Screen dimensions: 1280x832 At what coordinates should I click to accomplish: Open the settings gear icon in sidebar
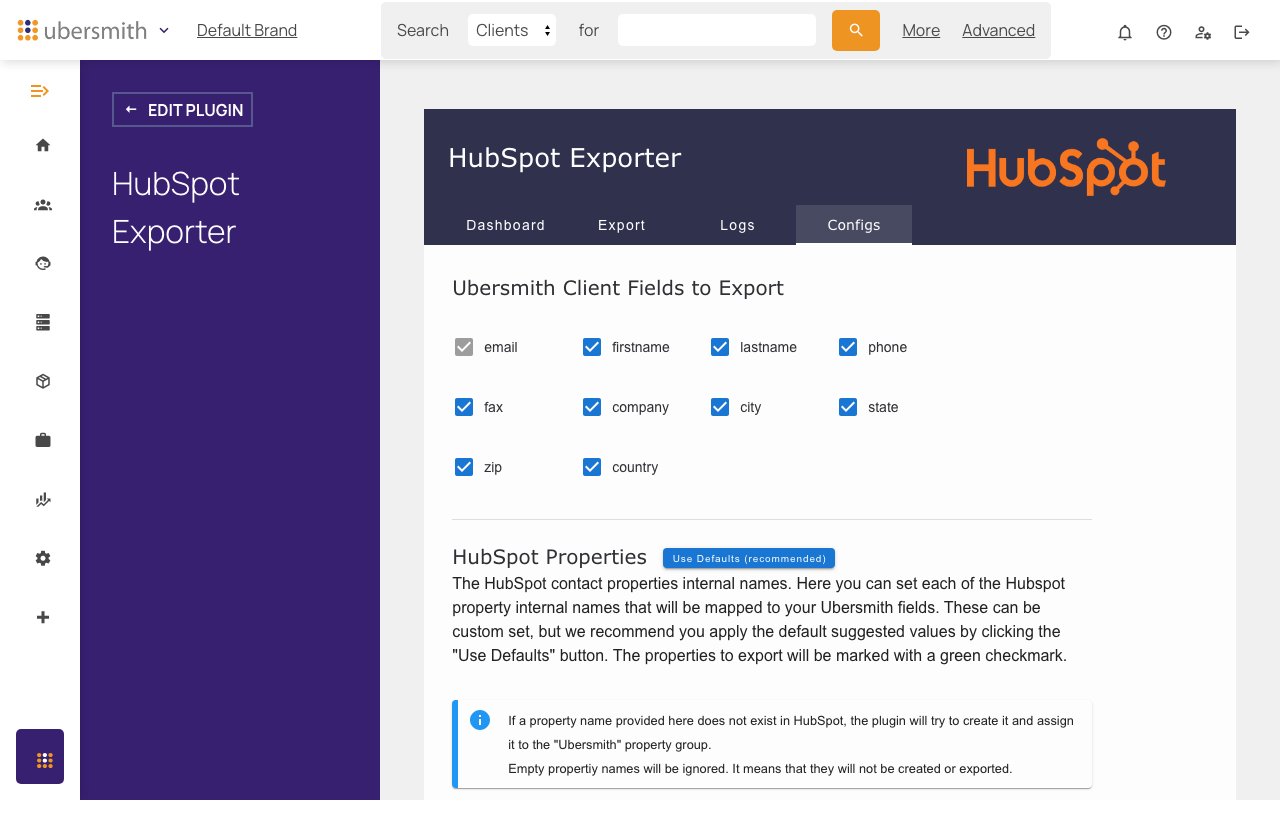[x=42, y=558]
